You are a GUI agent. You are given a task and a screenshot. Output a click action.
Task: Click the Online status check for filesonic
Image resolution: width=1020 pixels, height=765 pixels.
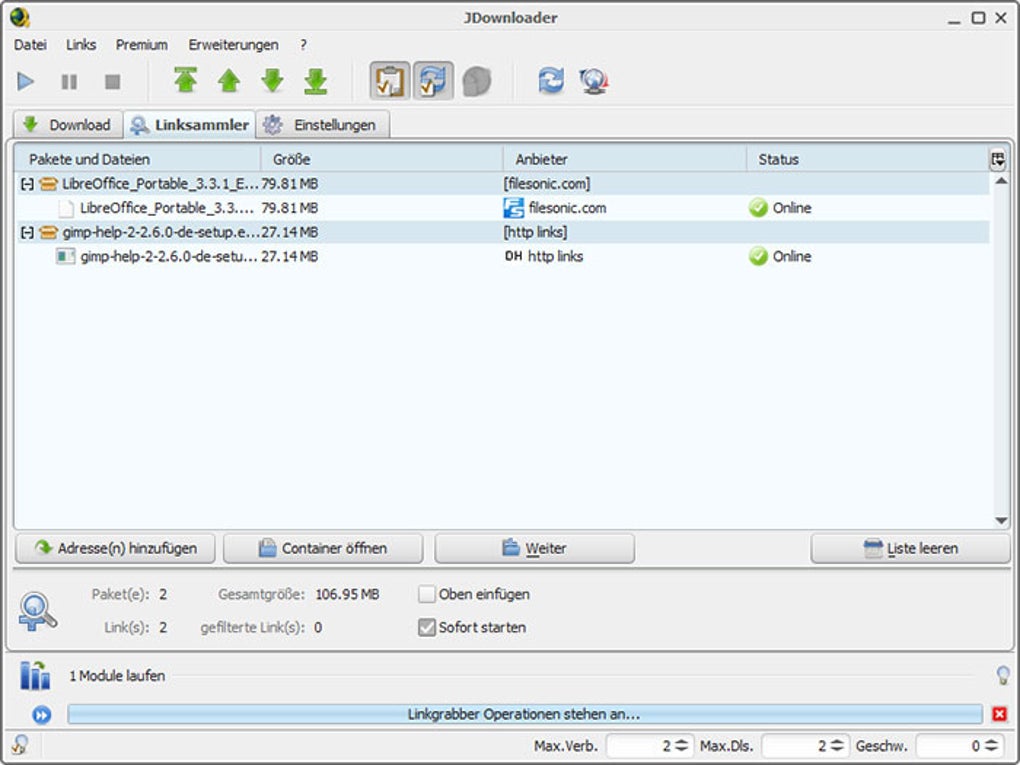(758, 208)
